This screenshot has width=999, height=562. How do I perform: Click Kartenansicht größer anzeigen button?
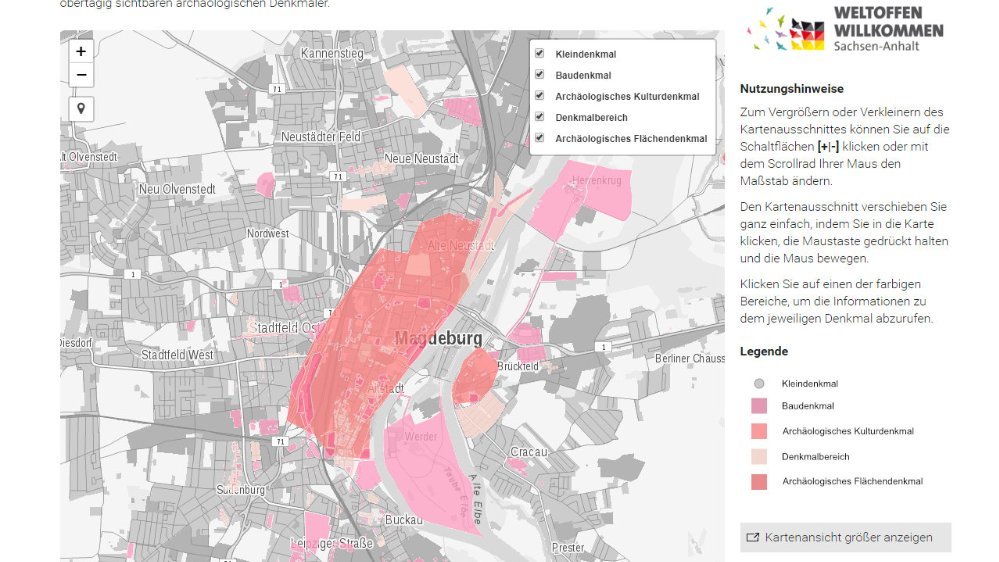[x=845, y=537]
